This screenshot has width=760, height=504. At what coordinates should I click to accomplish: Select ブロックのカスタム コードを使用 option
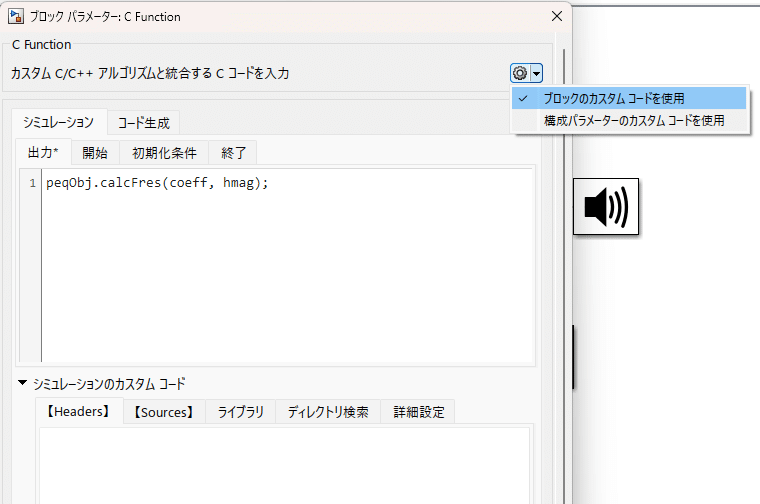coord(629,98)
